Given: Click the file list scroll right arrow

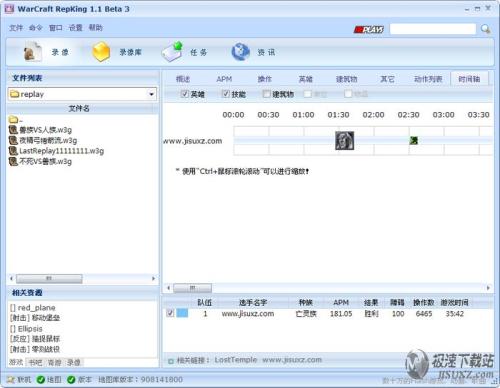Looking at the screenshot, I should [153, 278].
